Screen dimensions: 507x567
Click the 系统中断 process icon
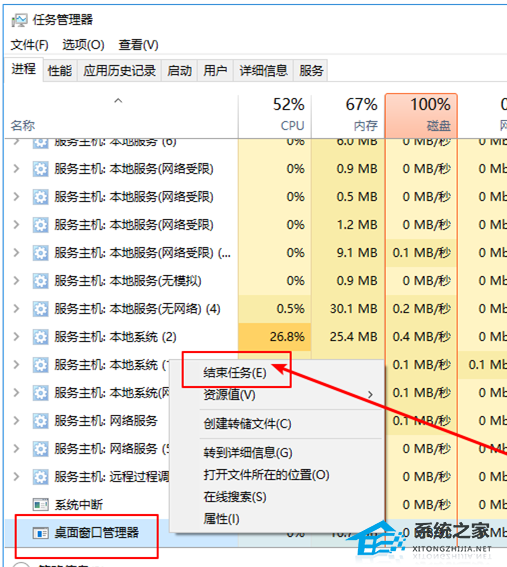coord(41,504)
